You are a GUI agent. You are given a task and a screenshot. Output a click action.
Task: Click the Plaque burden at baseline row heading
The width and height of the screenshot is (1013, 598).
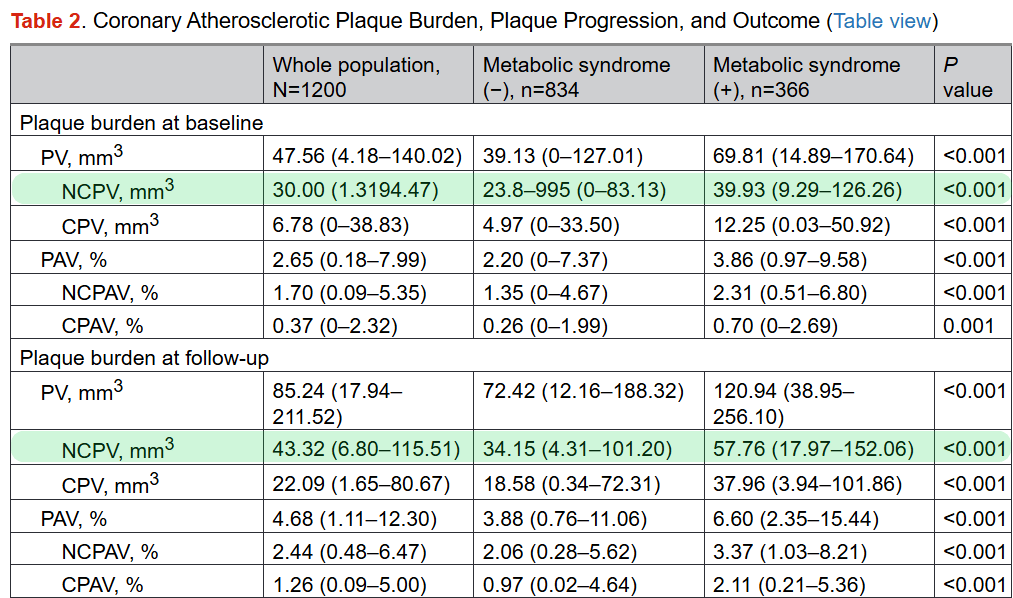141,124
